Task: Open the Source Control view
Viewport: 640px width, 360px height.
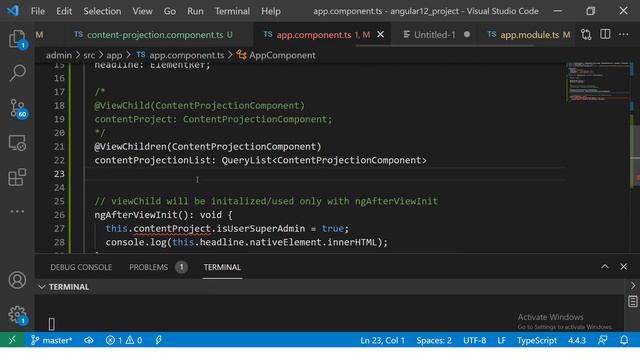Action: click(17, 109)
